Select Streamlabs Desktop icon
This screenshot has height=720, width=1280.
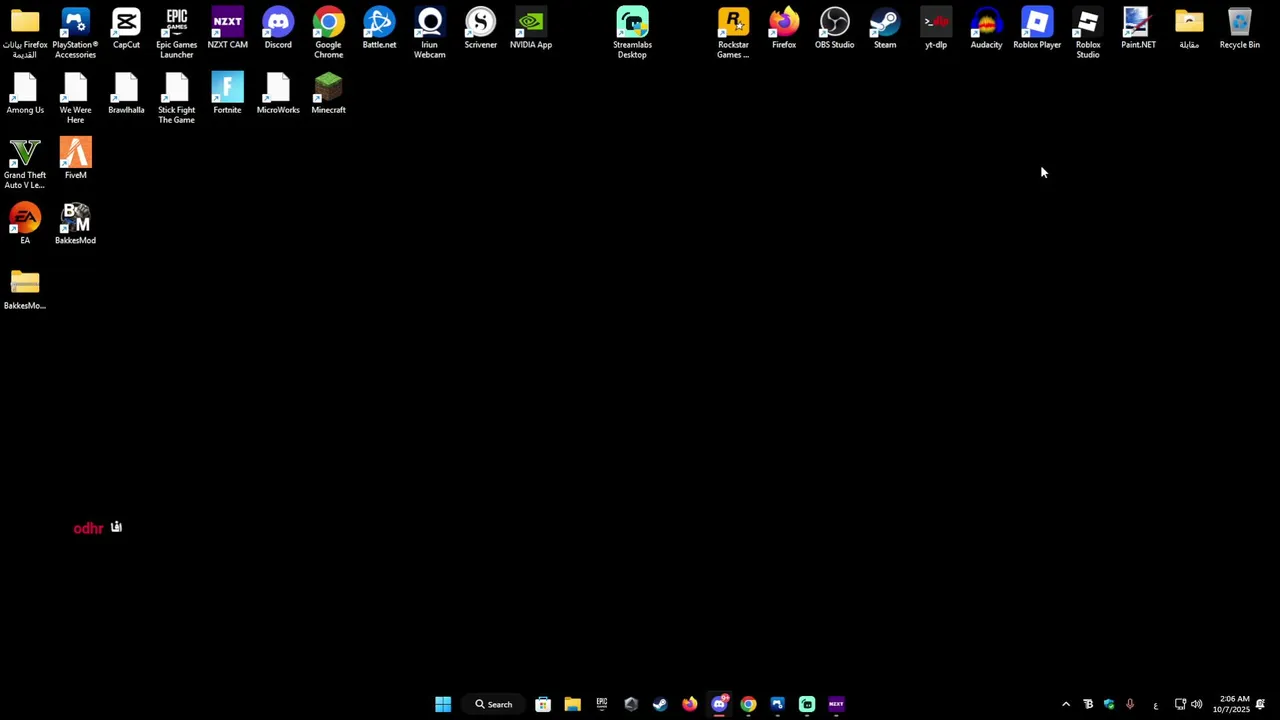coord(632,33)
